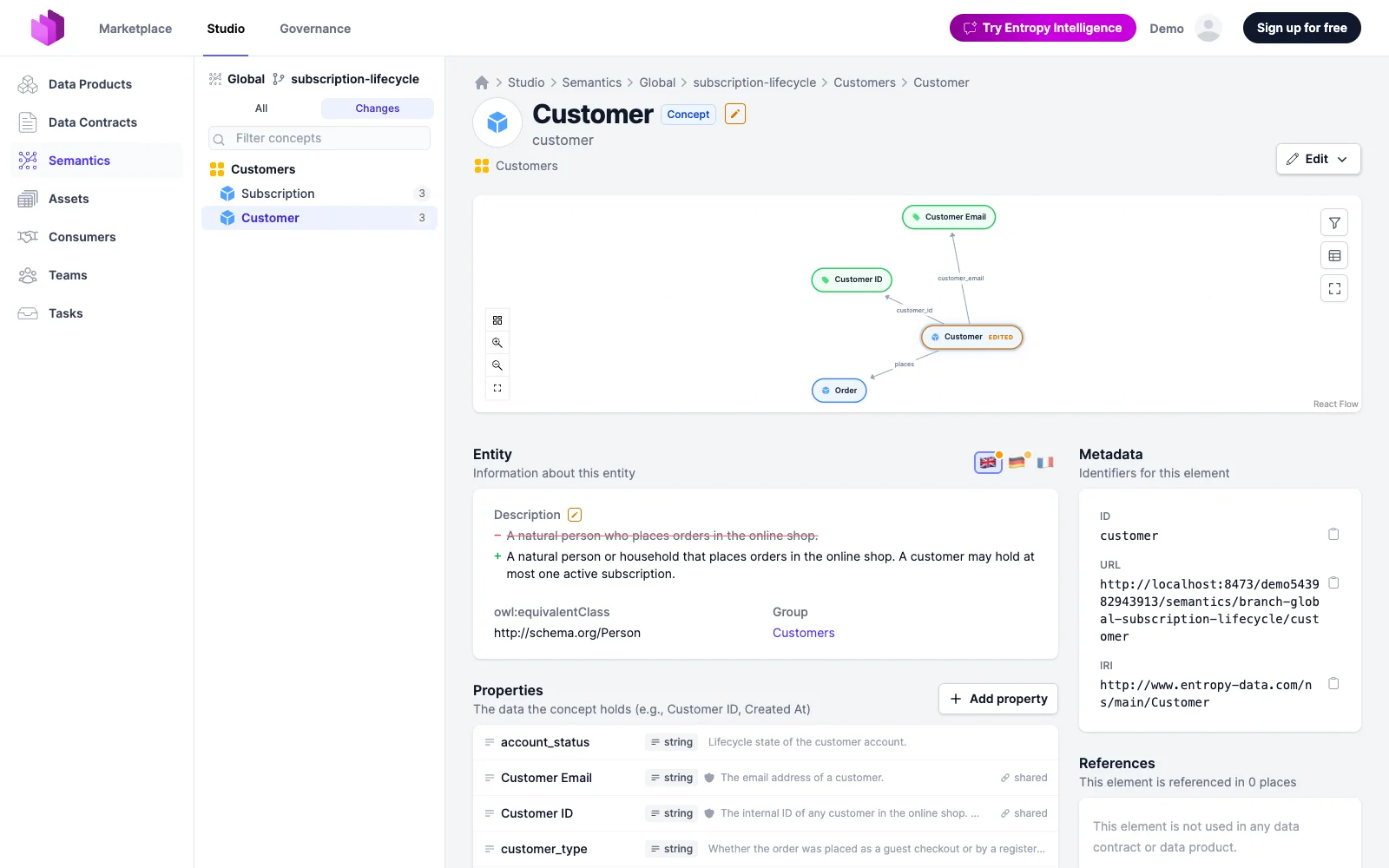Open Teams in the sidebar
1389x868 pixels.
[x=97, y=275]
